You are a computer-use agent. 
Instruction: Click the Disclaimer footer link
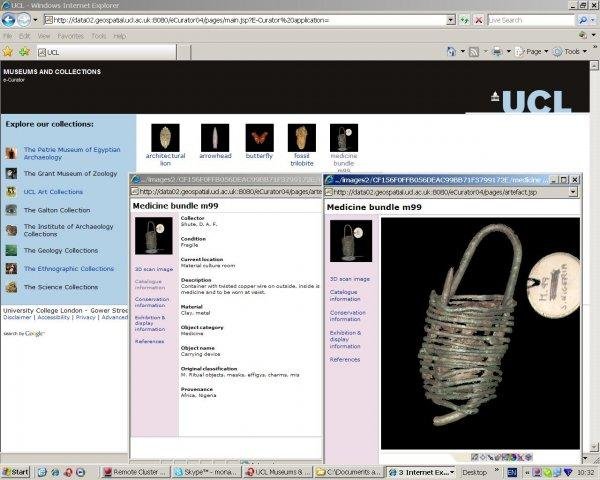coord(17,317)
